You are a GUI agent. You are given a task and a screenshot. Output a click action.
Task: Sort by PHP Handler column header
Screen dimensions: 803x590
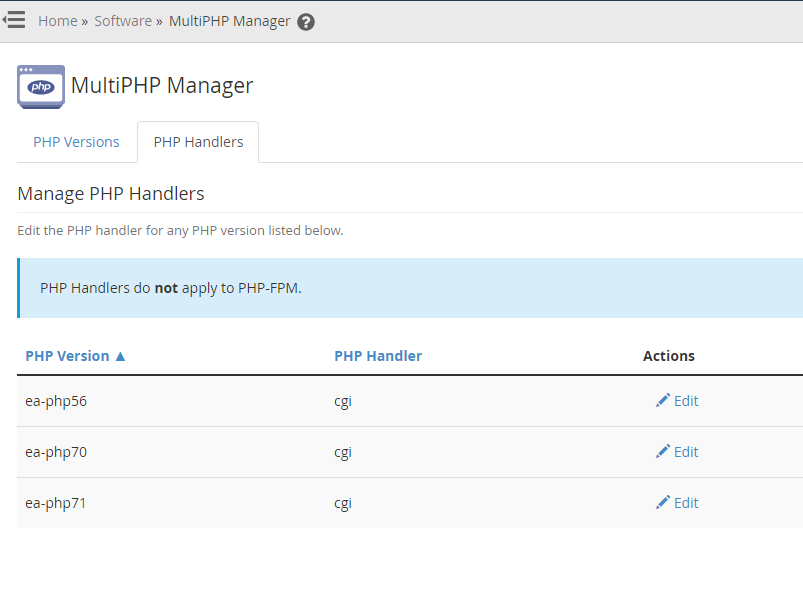tap(378, 356)
